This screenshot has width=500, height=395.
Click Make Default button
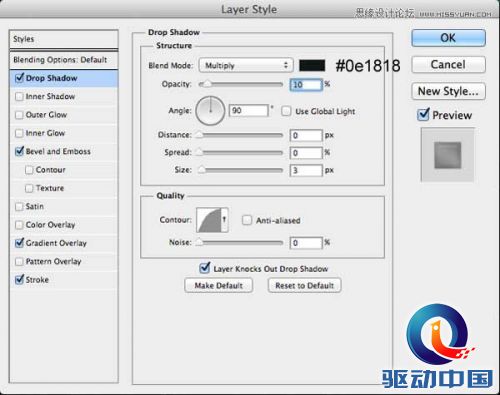click(219, 285)
